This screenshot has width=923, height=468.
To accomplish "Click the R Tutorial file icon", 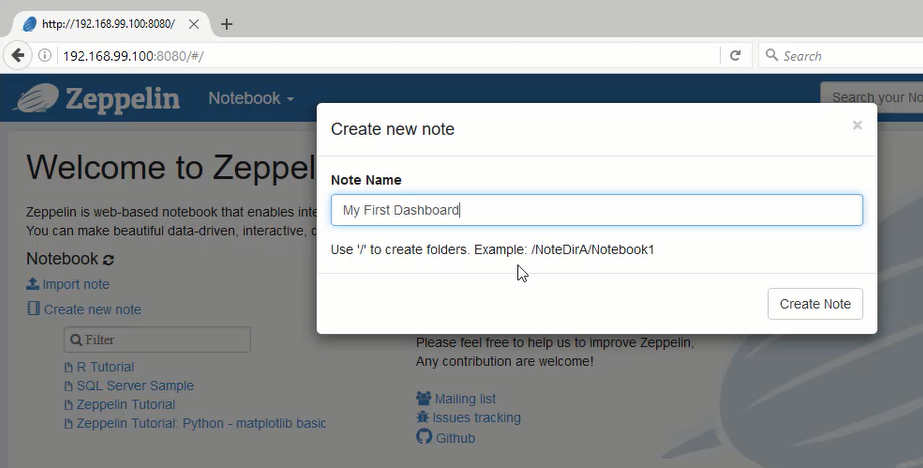I will (68, 367).
